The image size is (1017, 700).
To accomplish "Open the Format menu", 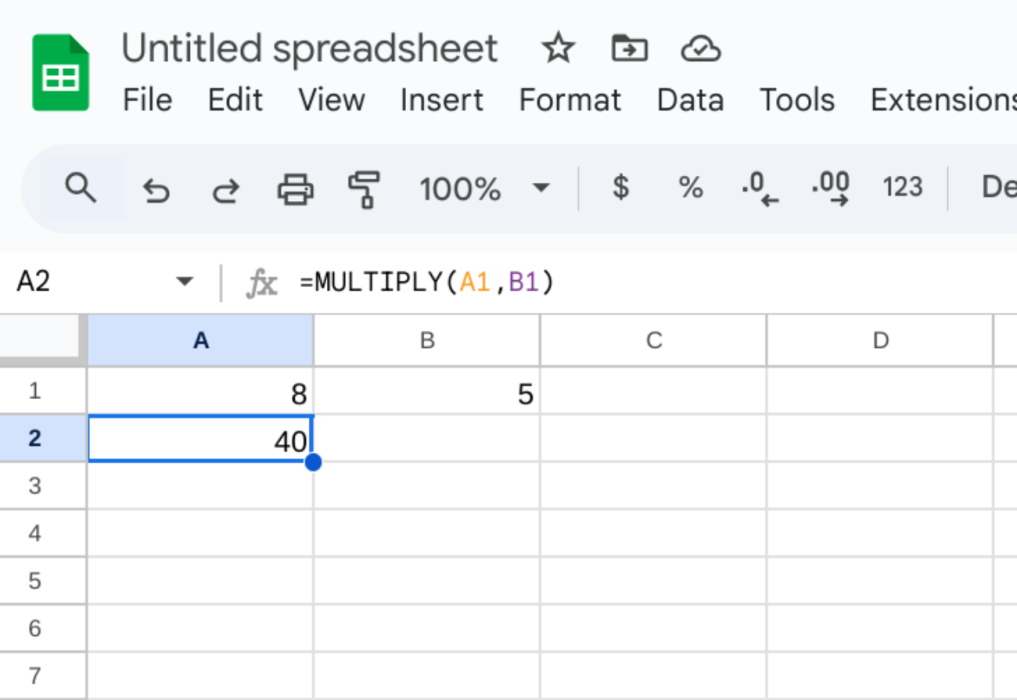I will (569, 100).
